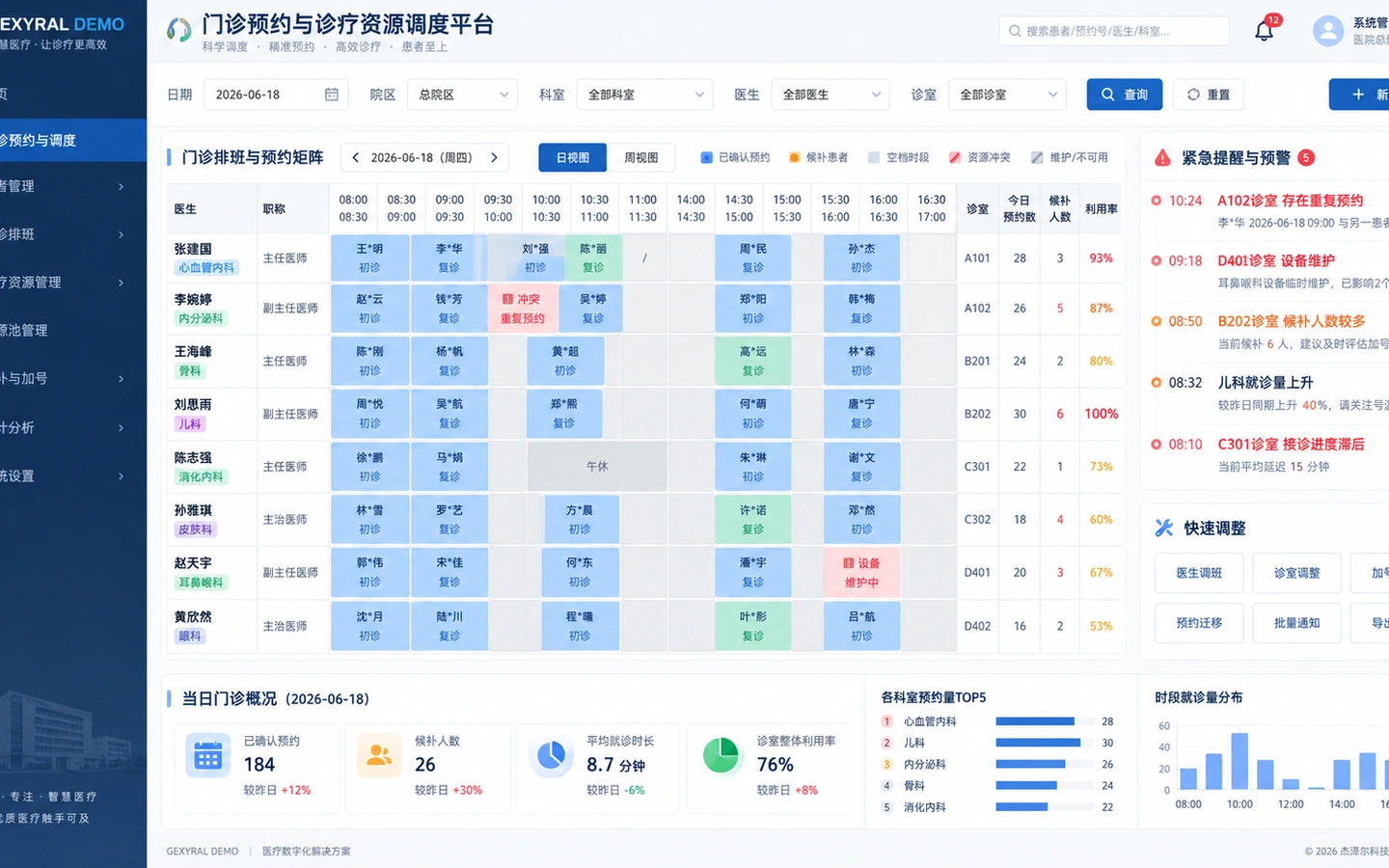Viewport: 1389px width, 868px height.
Task: Click the 资源冲突 red legend swatch
Action: [954, 157]
